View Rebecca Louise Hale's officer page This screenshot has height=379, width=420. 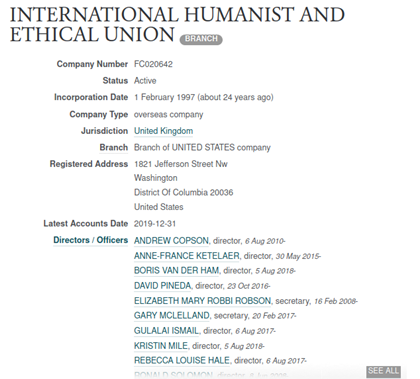tap(182, 361)
